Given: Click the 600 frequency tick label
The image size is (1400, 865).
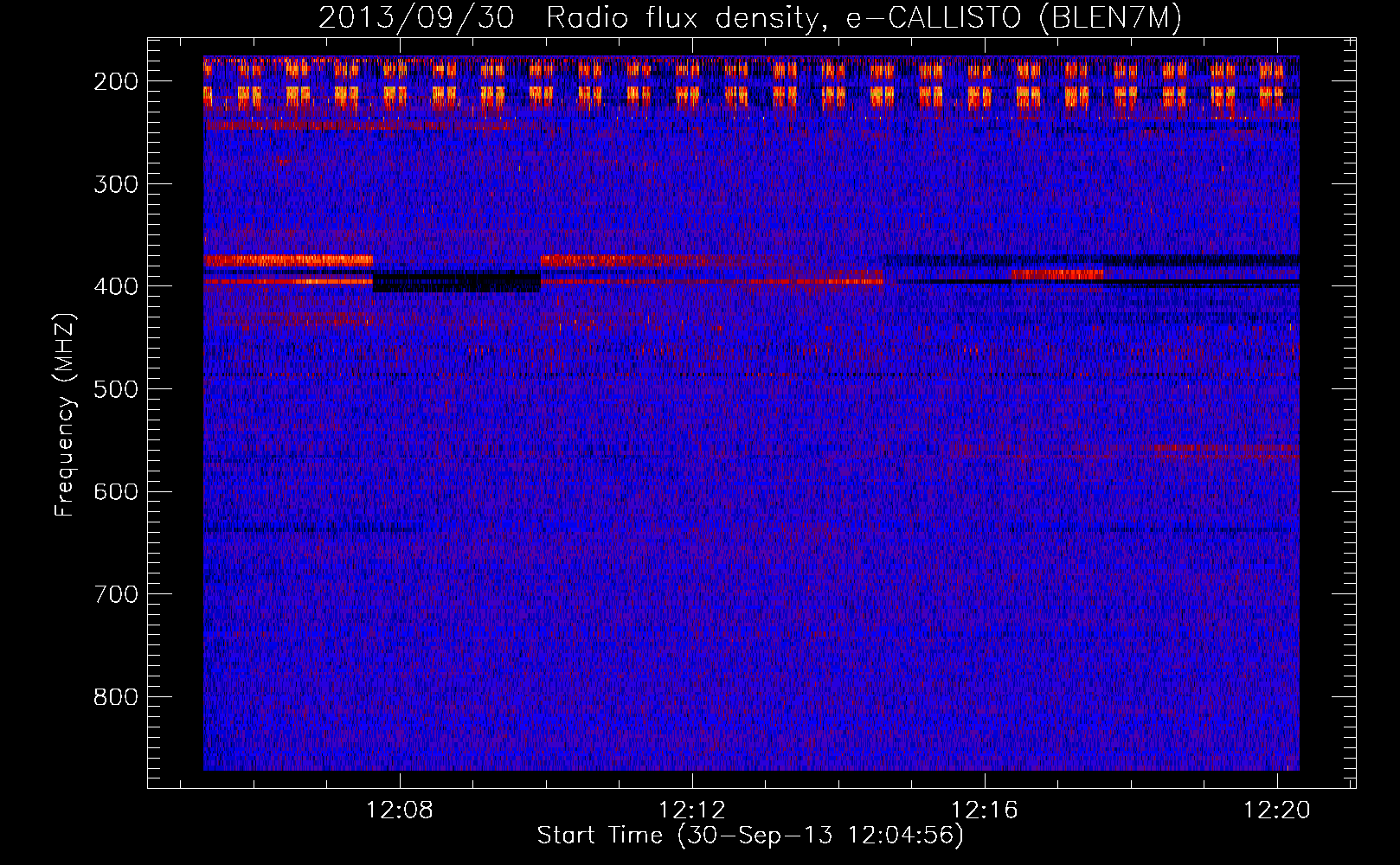Looking at the screenshot, I should 116,492.
